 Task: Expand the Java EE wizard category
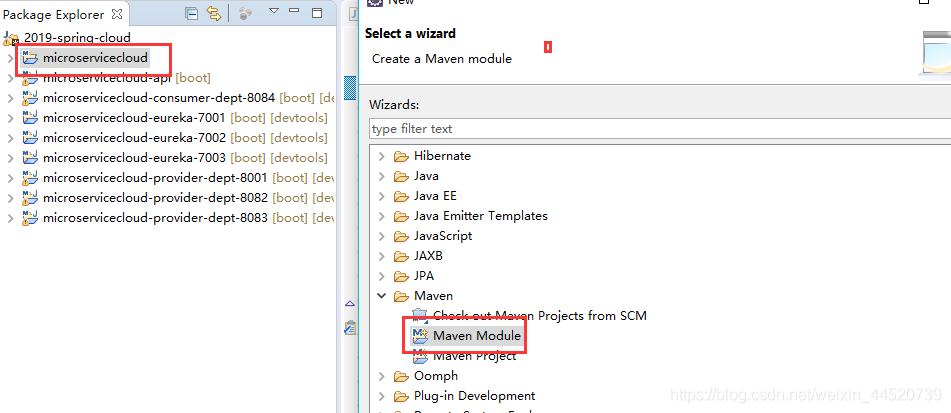381,196
